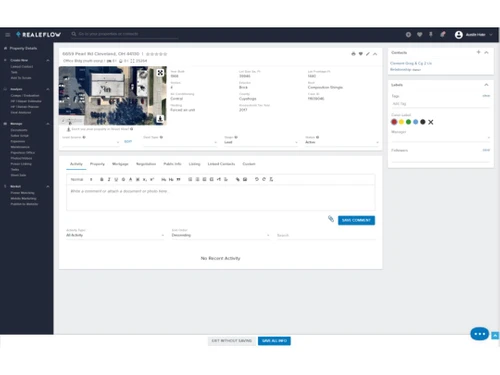Open the rocket icon in top bar

[443, 34]
